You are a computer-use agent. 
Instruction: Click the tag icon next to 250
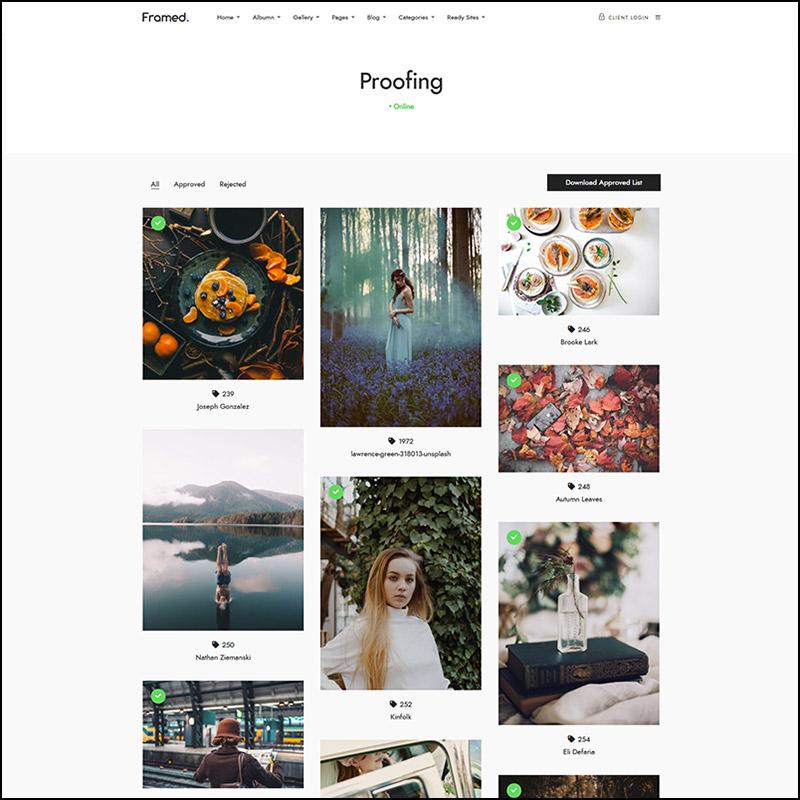(x=215, y=644)
